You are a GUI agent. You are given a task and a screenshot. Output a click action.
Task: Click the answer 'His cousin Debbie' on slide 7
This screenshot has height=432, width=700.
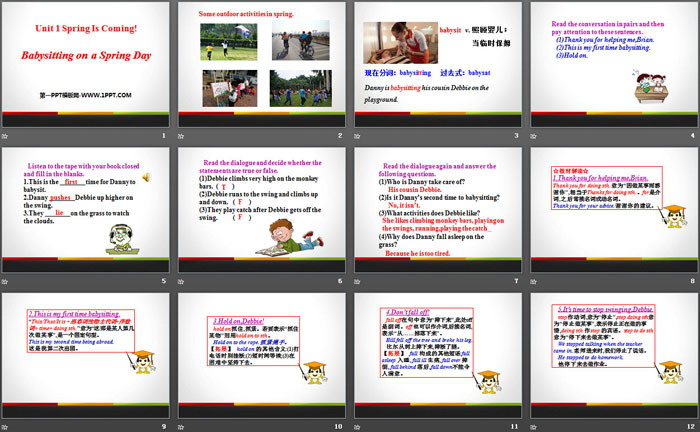point(415,189)
